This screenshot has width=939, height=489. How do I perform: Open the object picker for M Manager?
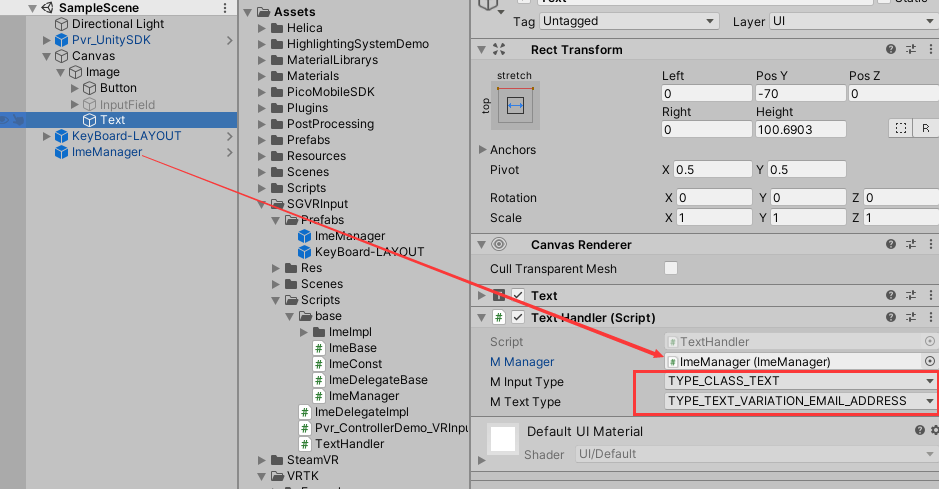click(929, 361)
